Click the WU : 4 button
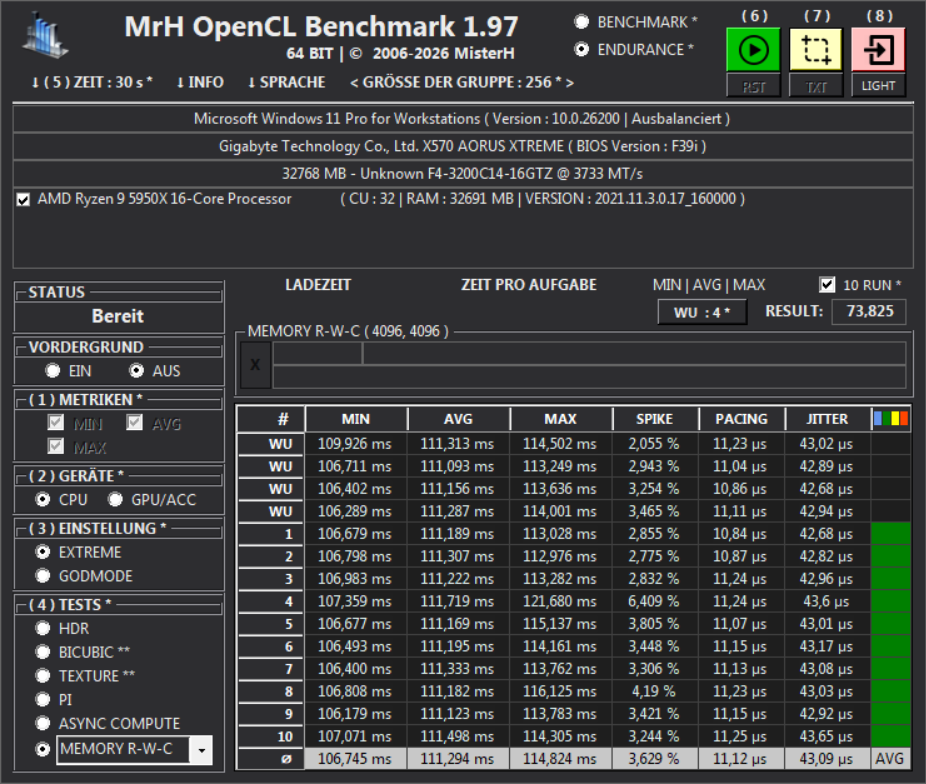The height and width of the screenshot is (784, 926). pos(702,312)
